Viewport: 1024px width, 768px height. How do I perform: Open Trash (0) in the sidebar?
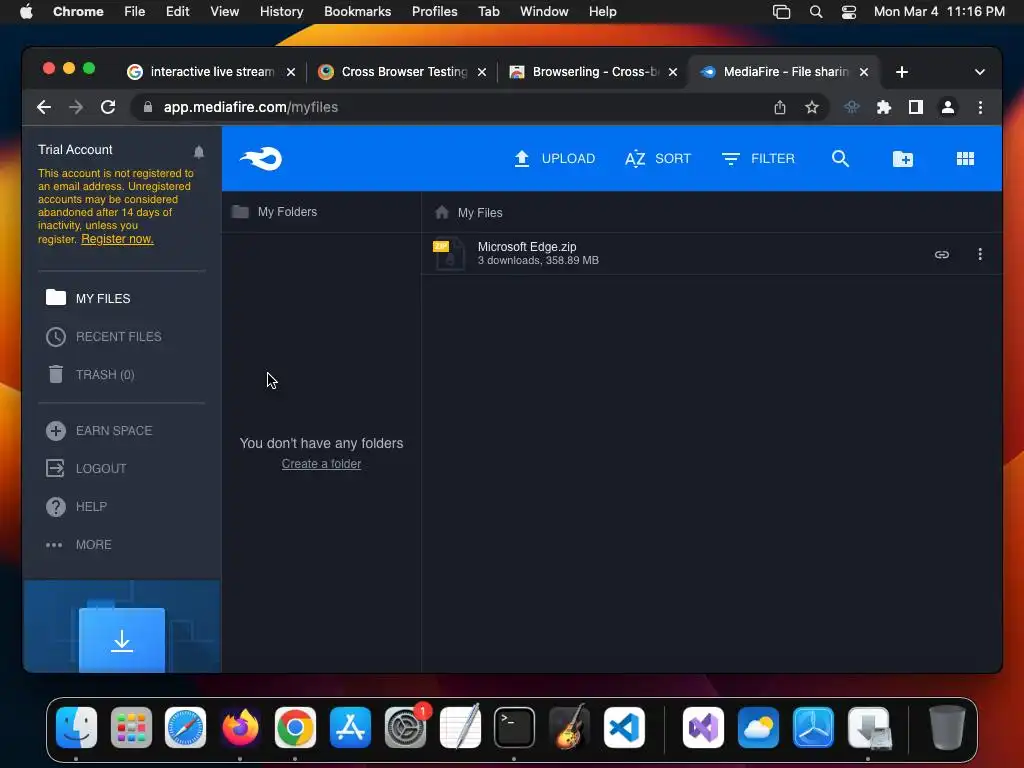pyautogui.click(x=91, y=374)
